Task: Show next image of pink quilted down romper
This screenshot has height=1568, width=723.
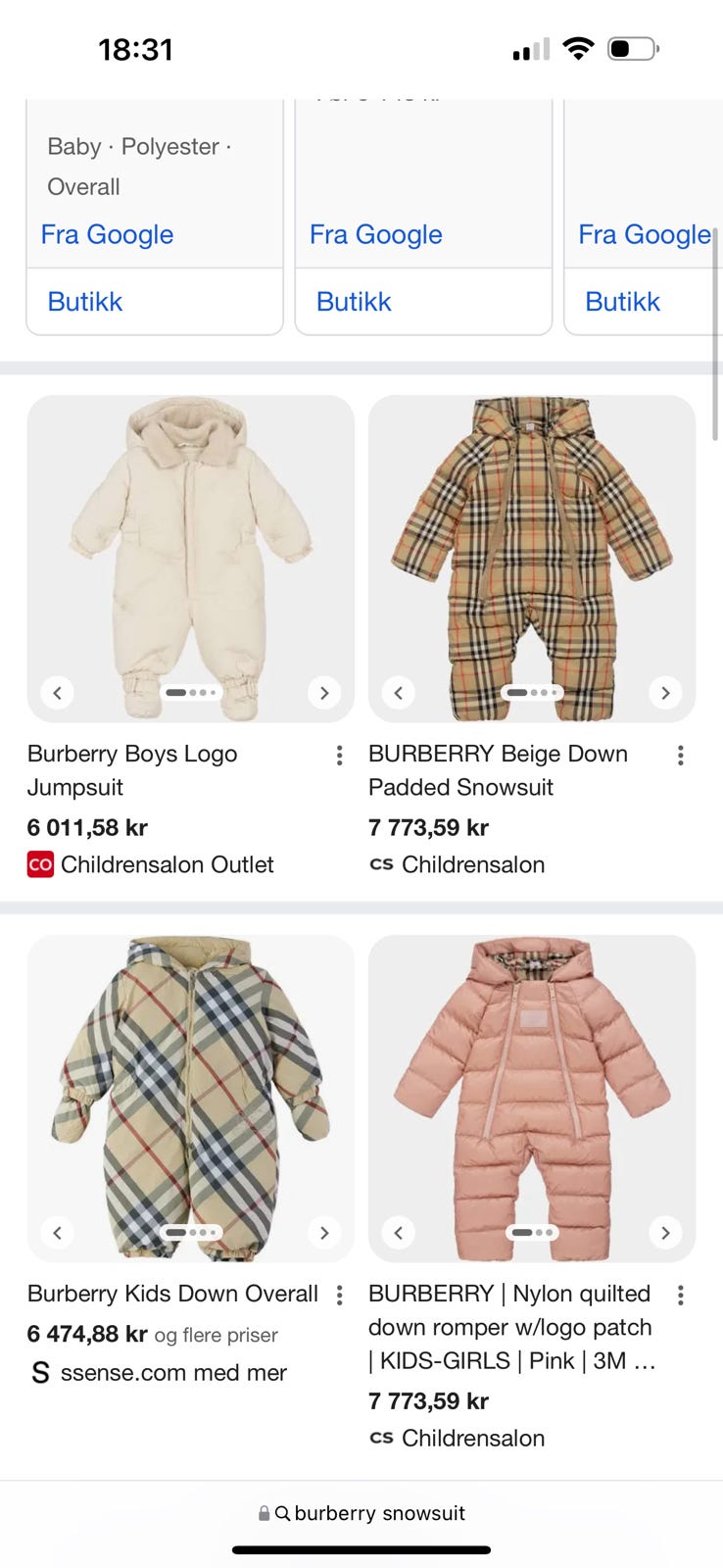Action: point(665,1233)
